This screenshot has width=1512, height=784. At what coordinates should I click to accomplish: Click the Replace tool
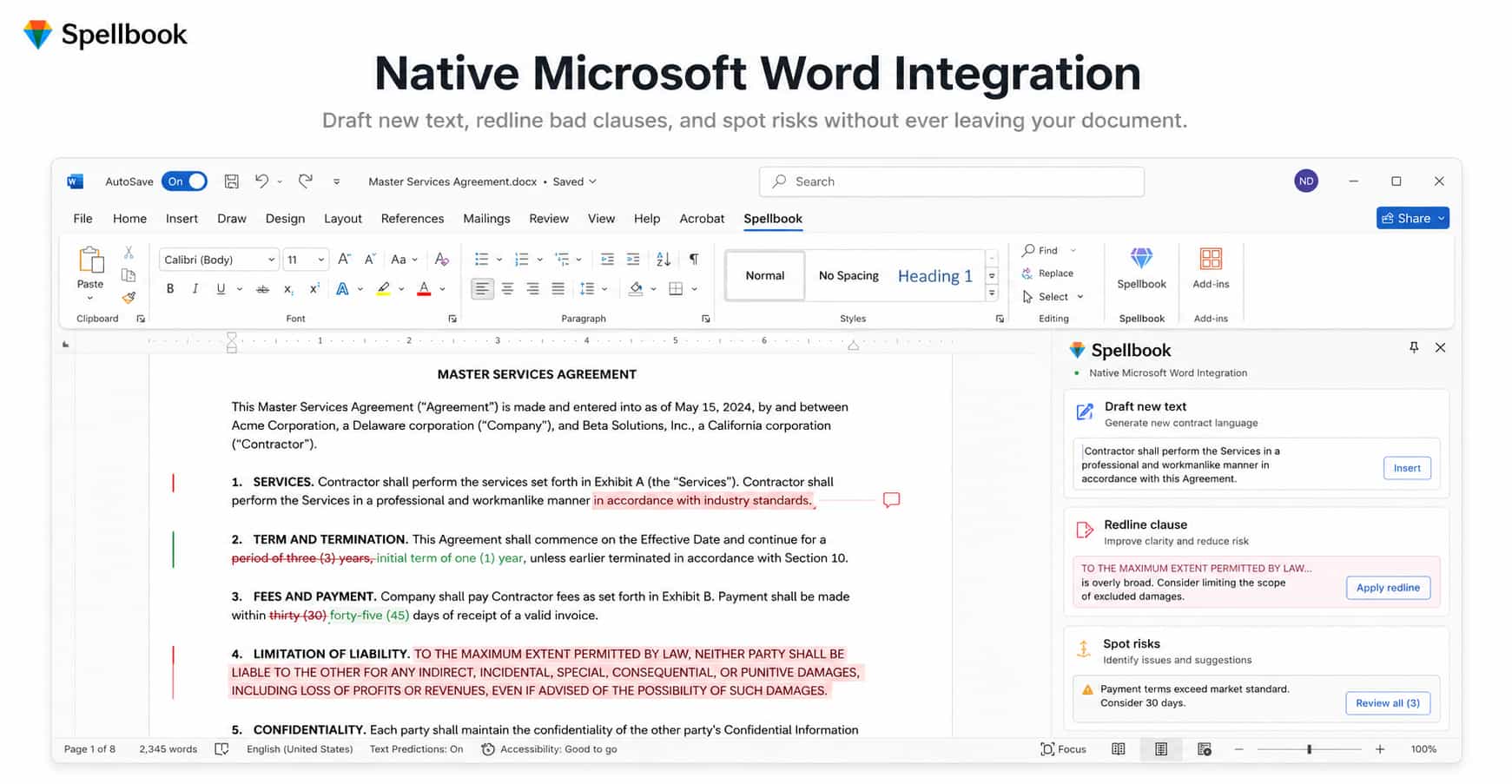[1047, 273]
